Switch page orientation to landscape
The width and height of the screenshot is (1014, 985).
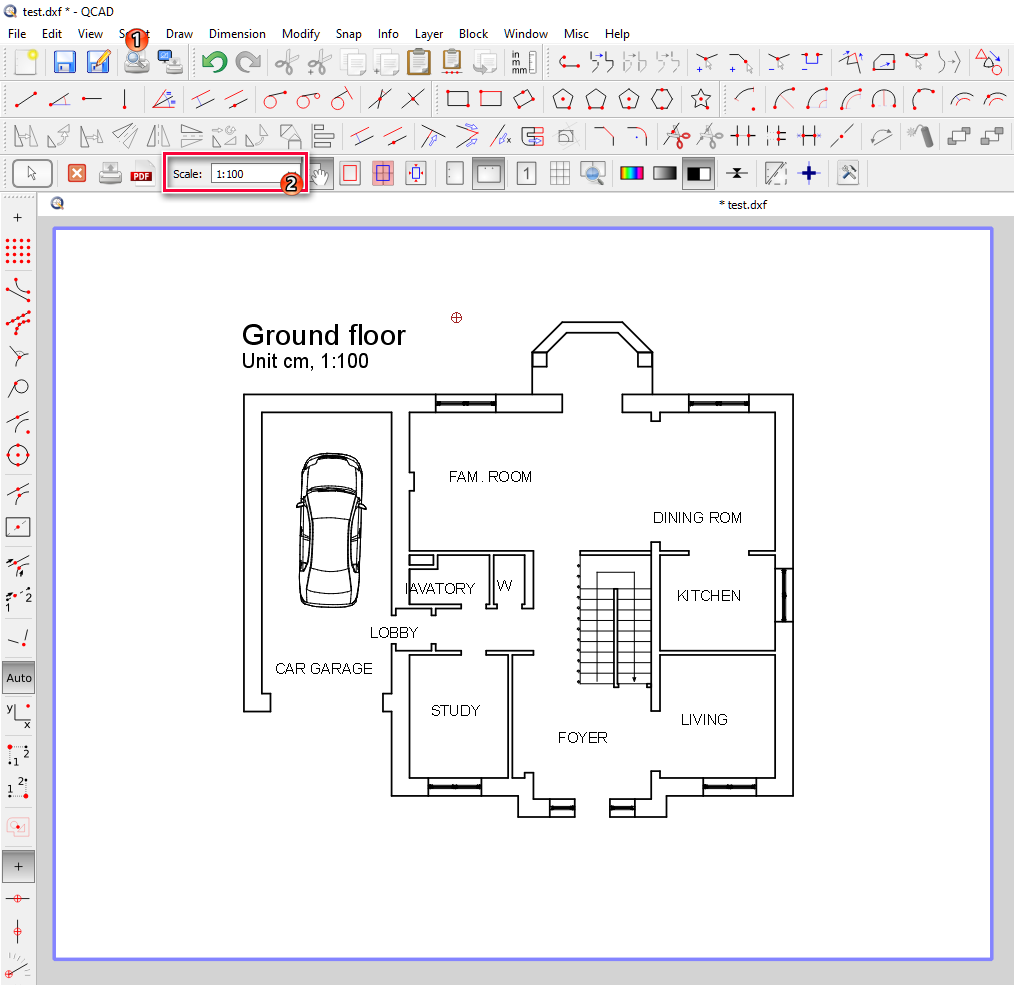pyautogui.click(x=488, y=173)
